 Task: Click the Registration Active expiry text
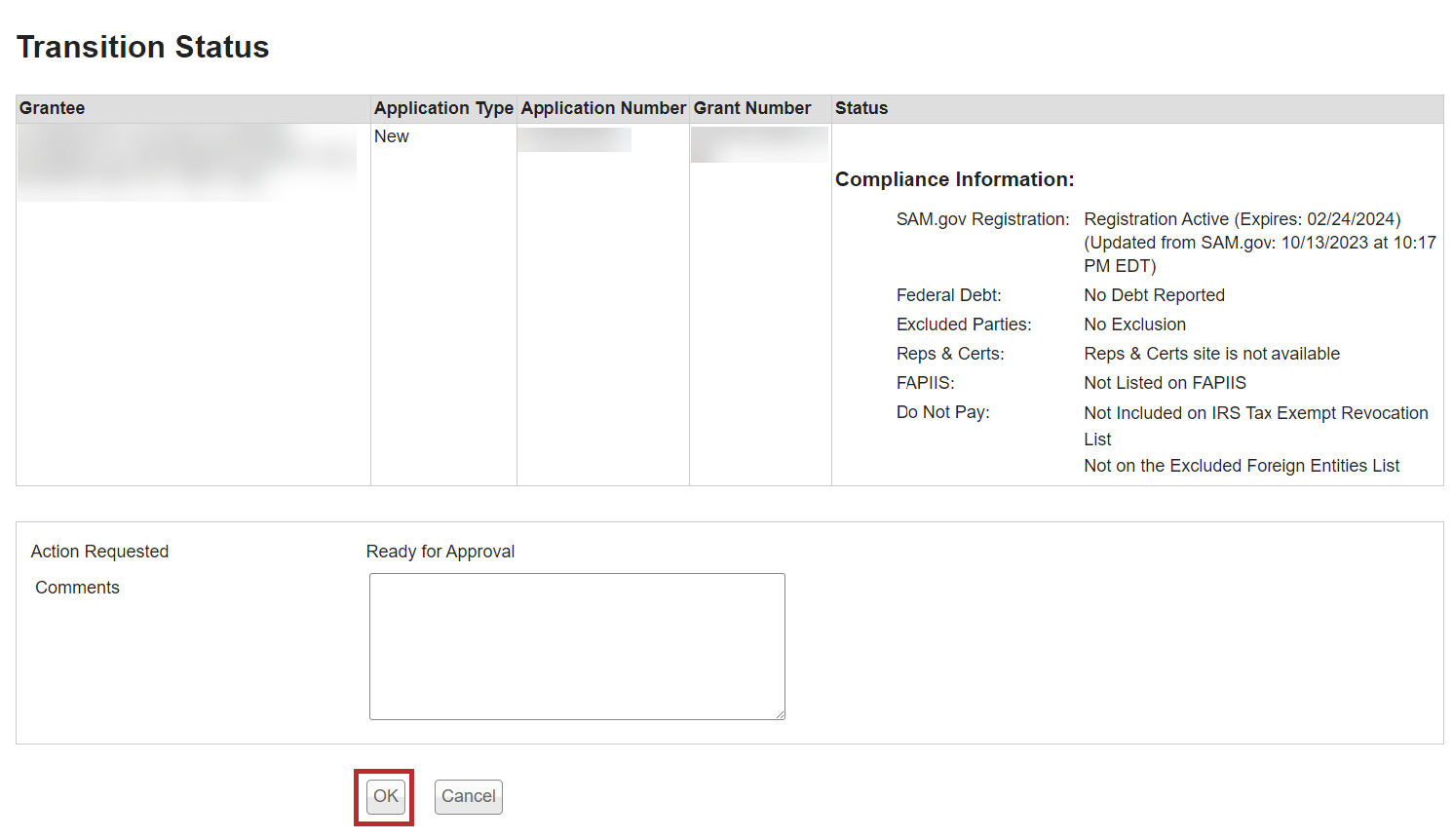[x=1242, y=219]
